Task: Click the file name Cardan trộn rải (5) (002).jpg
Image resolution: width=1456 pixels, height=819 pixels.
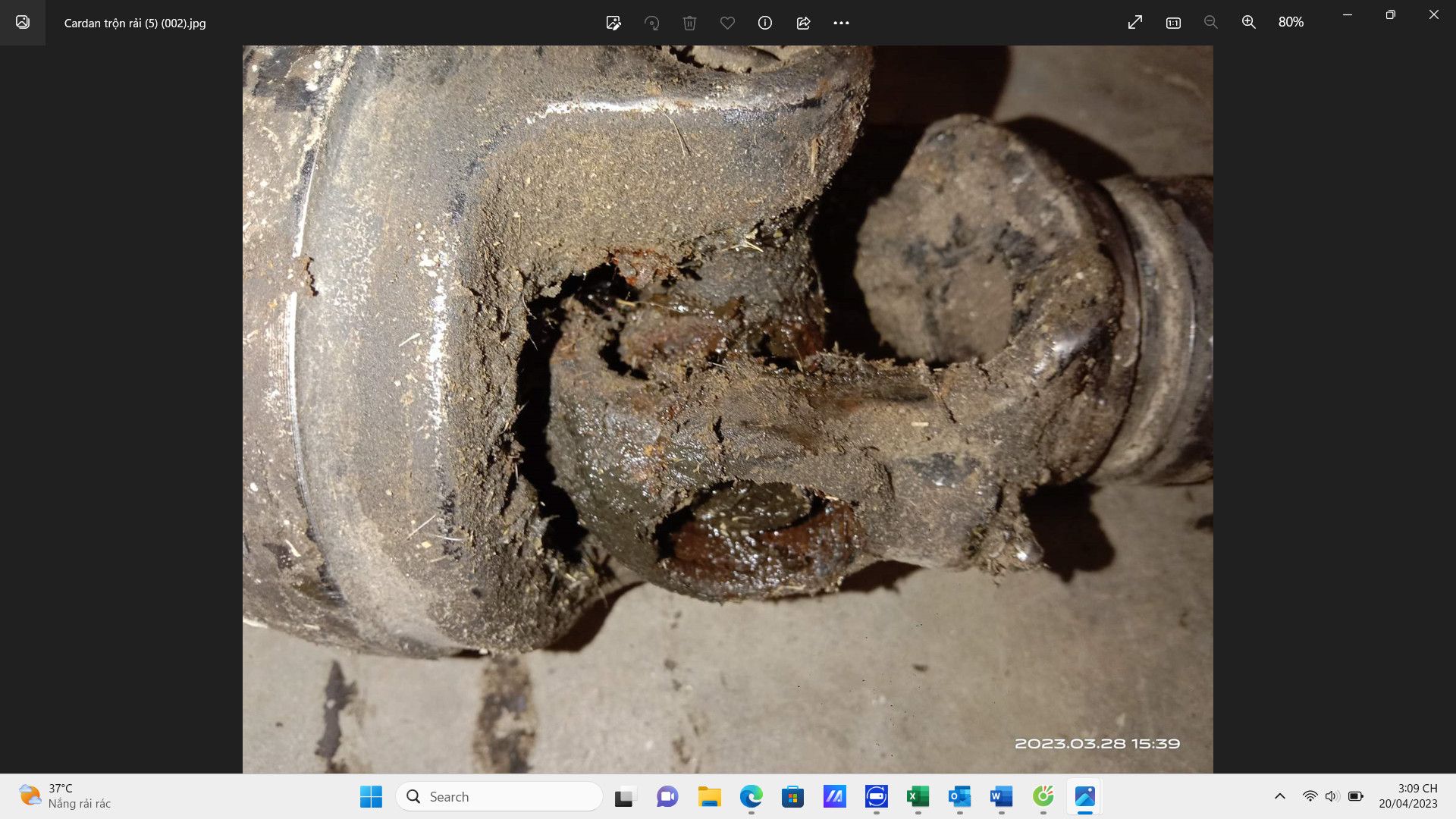Action: pos(135,23)
